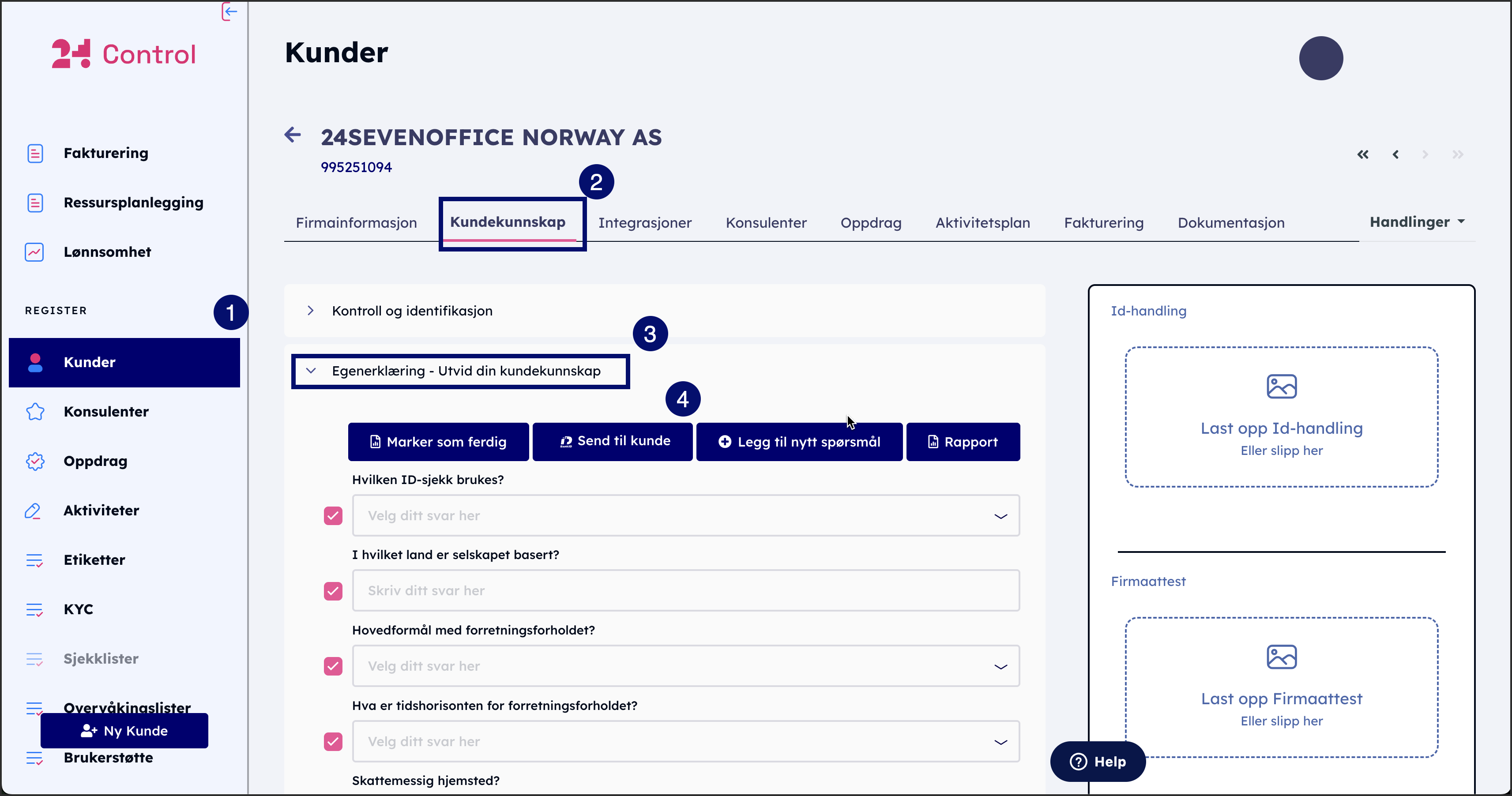This screenshot has width=1512, height=796.
Task: Jump to first customer with double-left arrows
Action: 1363,154
